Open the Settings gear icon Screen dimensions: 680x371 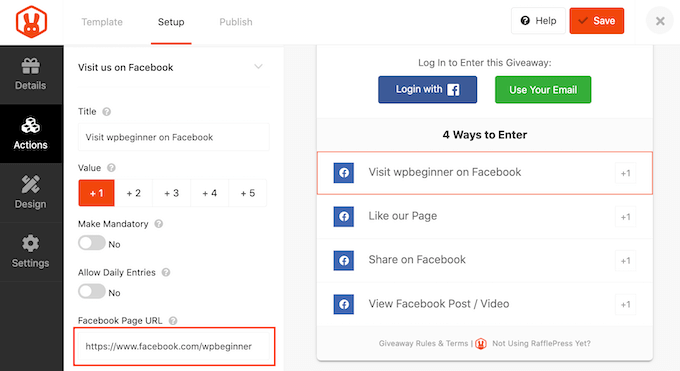[30, 243]
